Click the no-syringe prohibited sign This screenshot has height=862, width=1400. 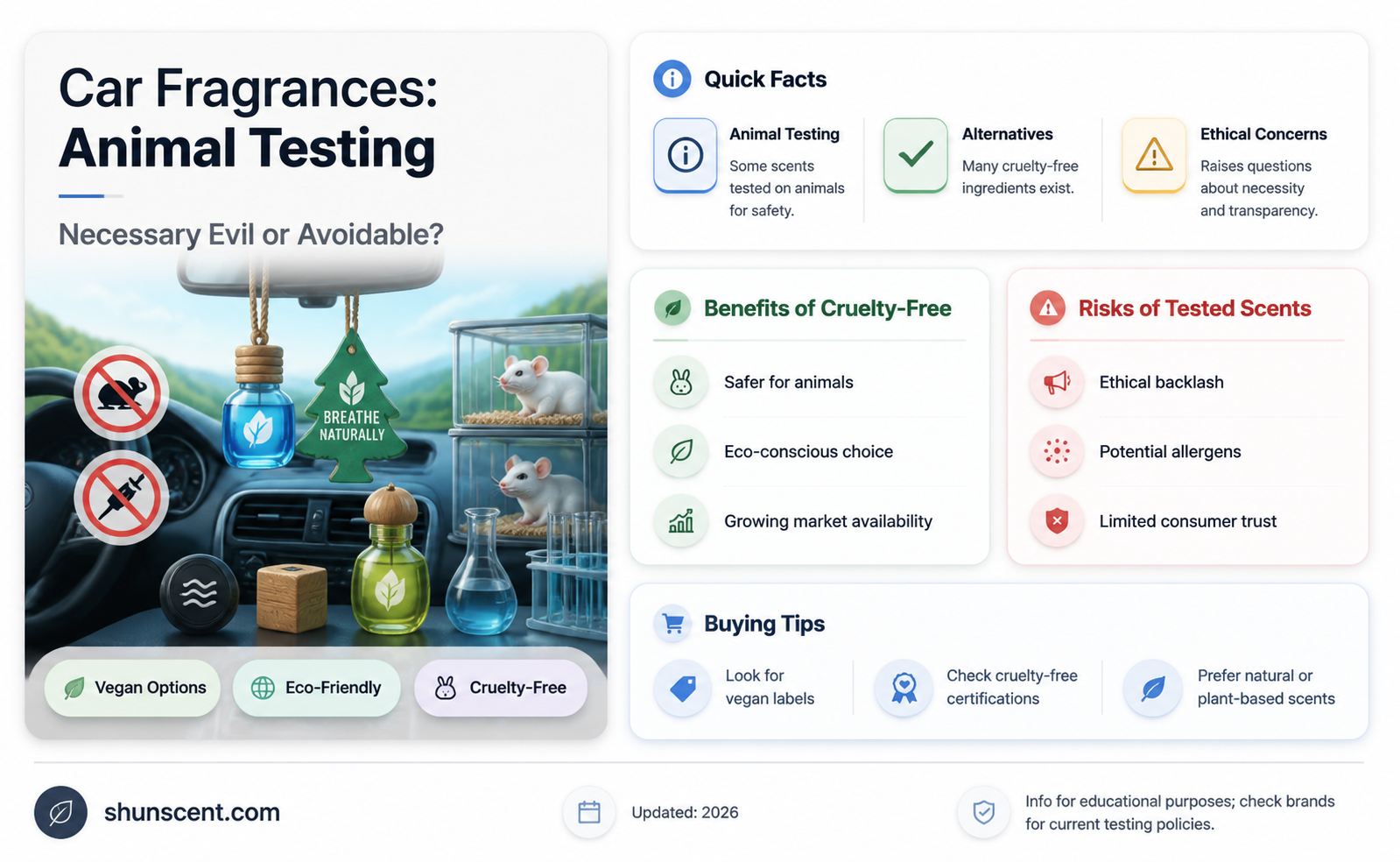(x=121, y=498)
